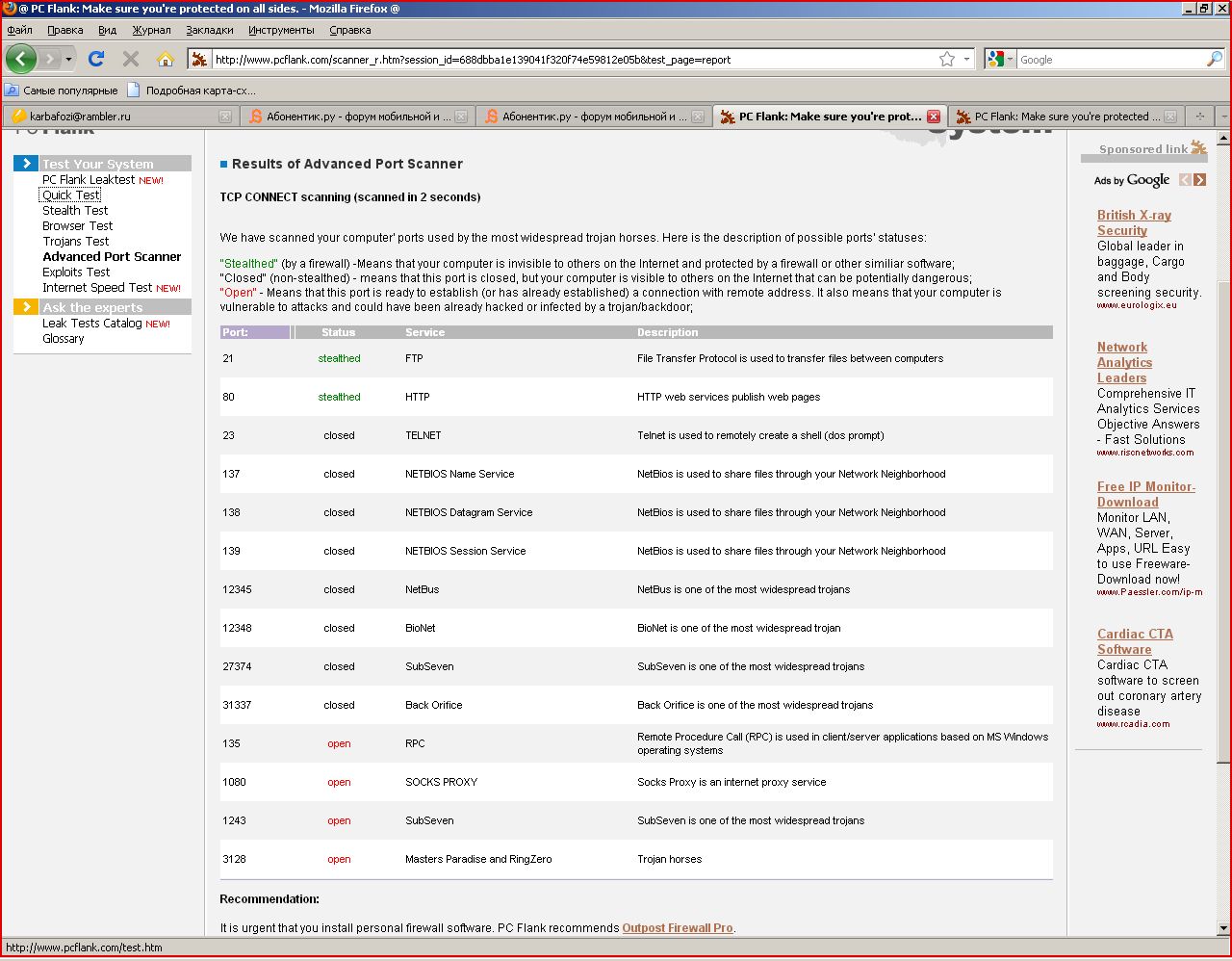The height and width of the screenshot is (961, 1232).
Task: Open the list all tabs dropdown
Action: pyautogui.click(x=1223, y=117)
